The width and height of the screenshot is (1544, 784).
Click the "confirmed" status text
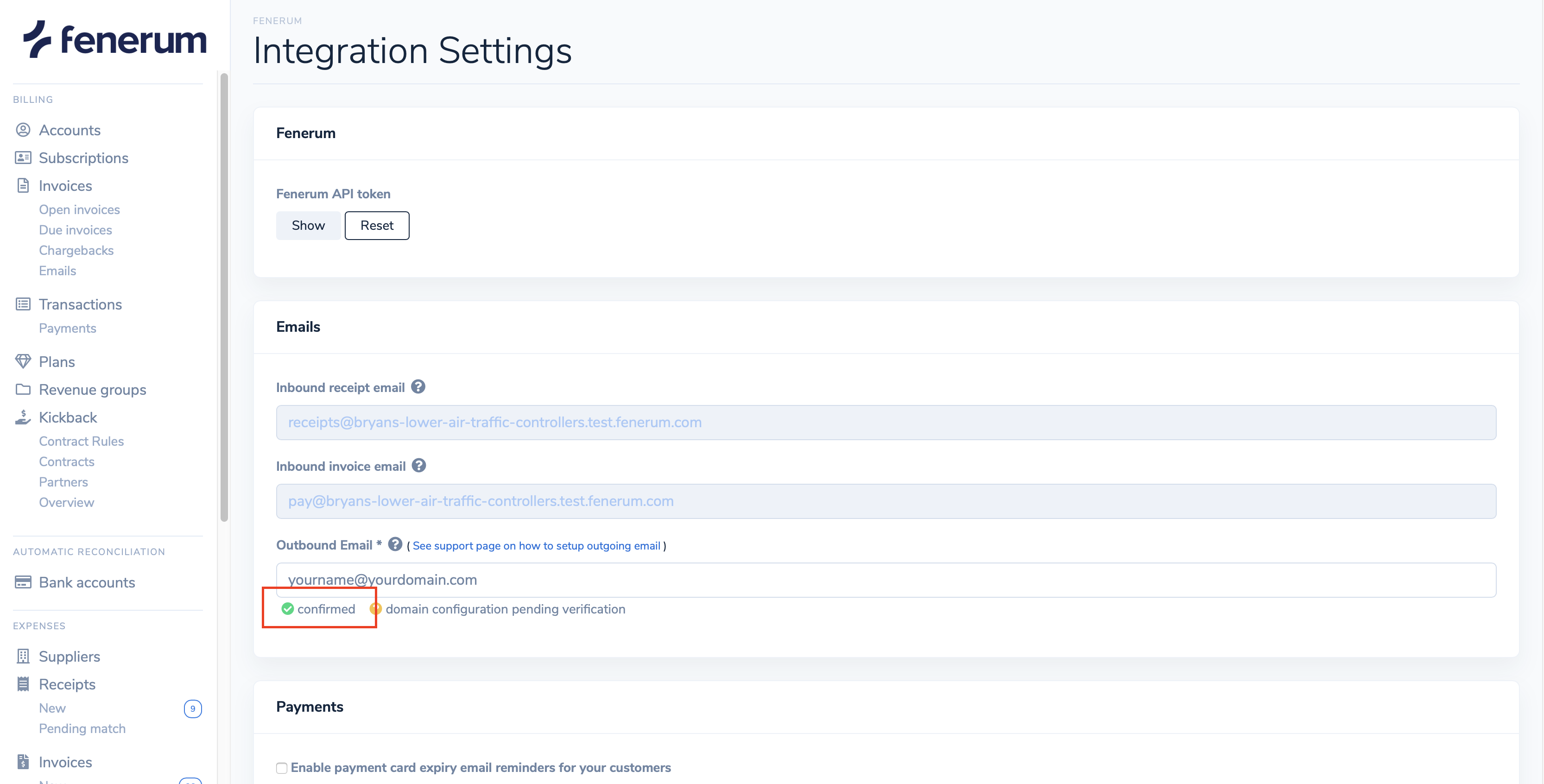(x=326, y=609)
